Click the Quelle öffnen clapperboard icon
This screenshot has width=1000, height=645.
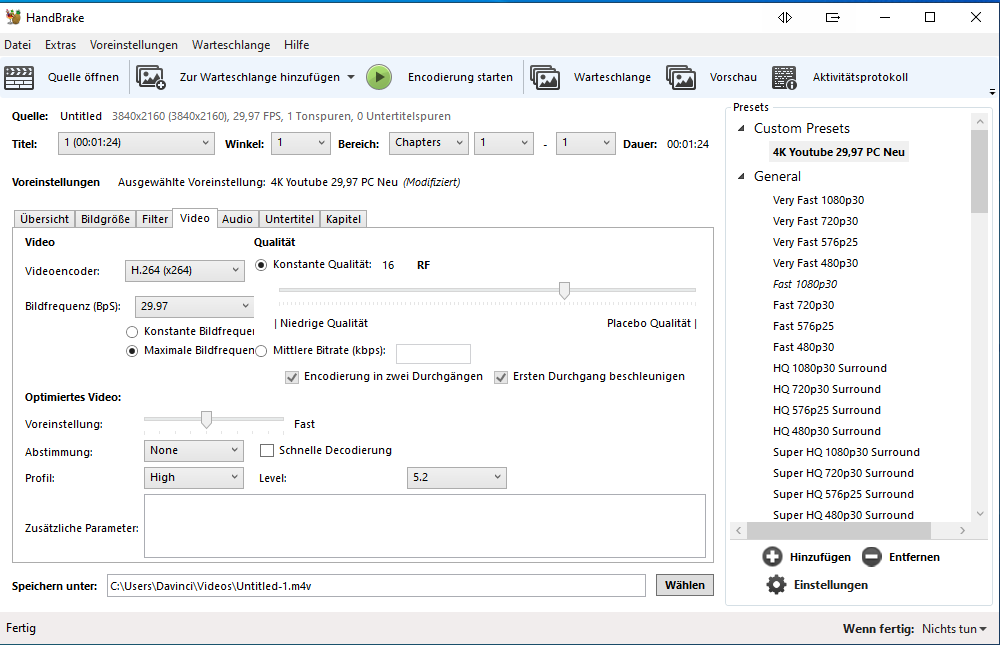click(19, 77)
